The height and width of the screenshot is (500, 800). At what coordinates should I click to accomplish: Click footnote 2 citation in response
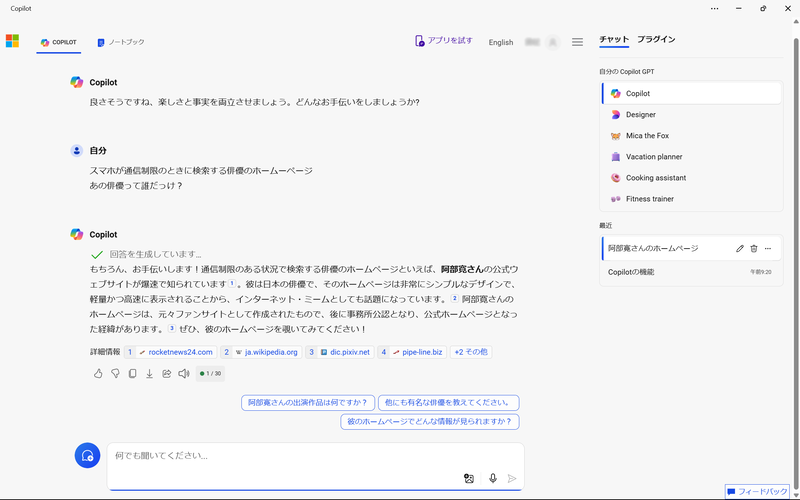[455, 298]
